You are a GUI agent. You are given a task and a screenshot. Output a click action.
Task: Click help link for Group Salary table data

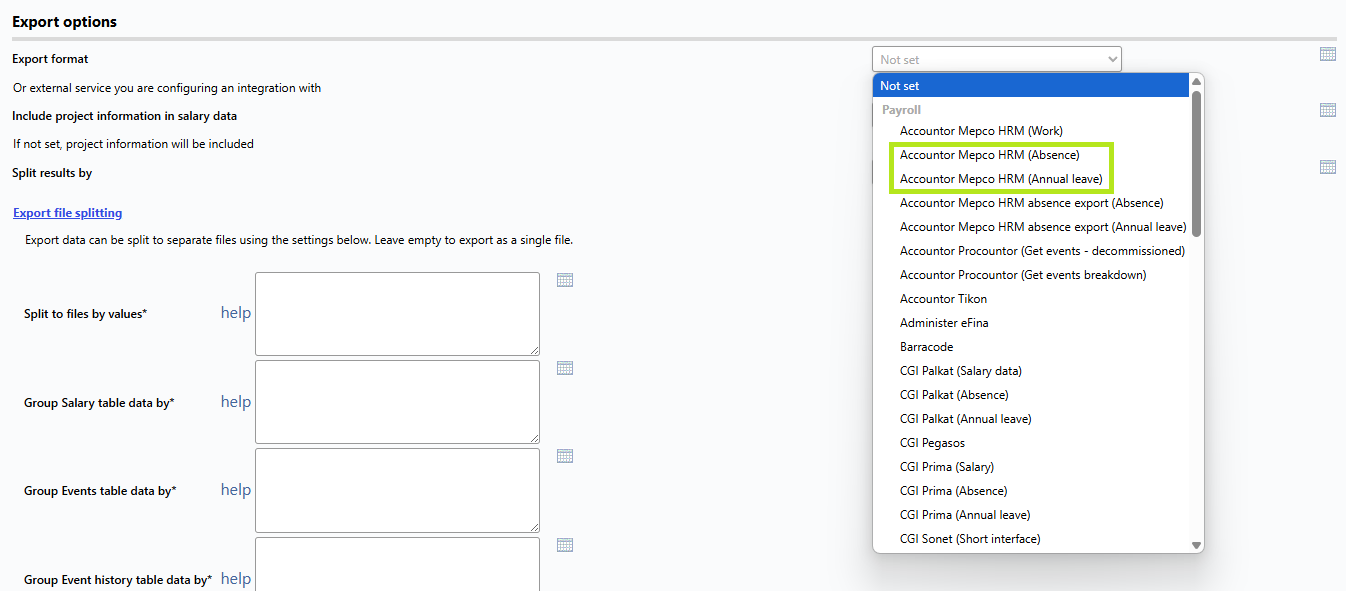coord(236,401)
